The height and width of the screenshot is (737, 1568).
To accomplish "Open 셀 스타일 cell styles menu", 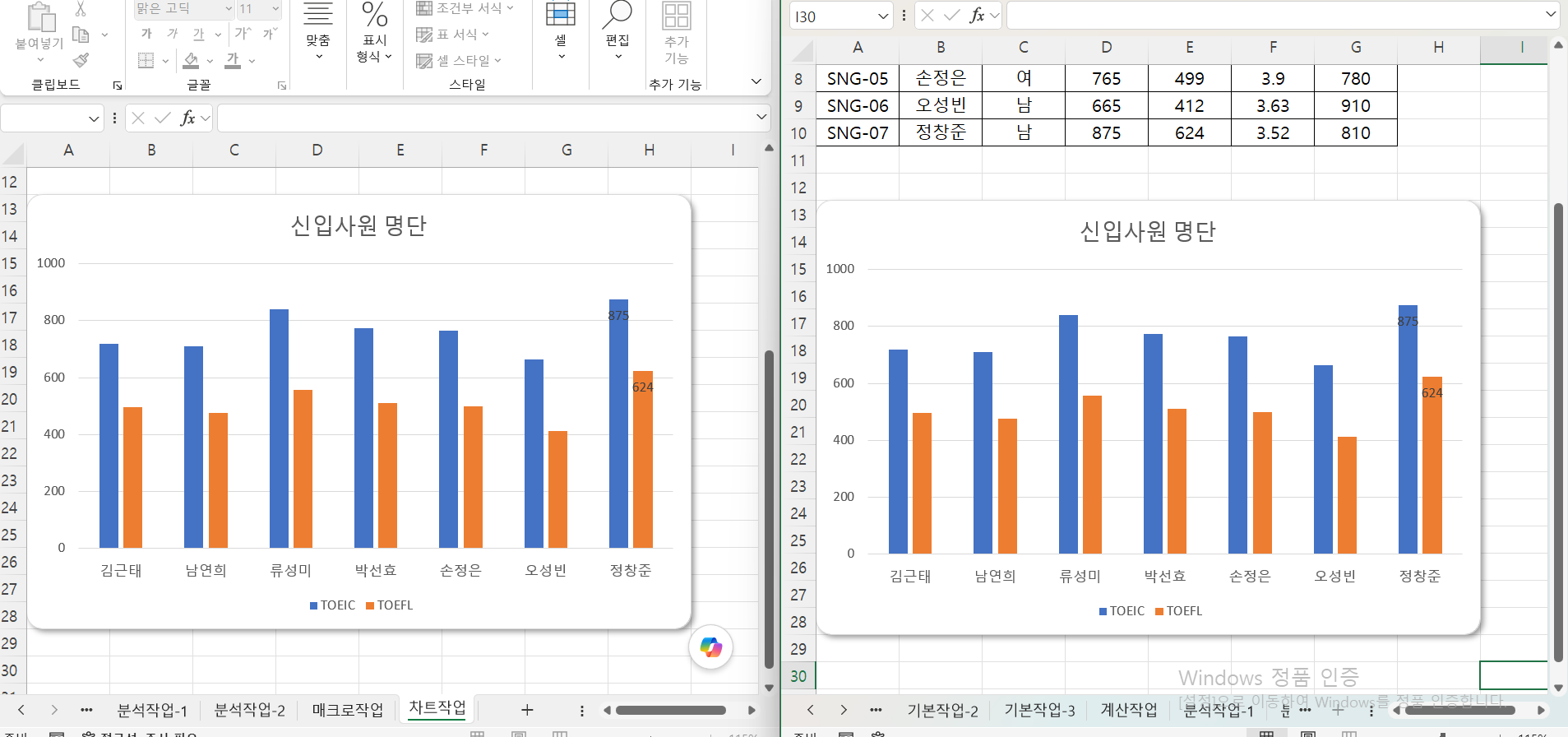I will pyautogui.click(x=459, y=61).
